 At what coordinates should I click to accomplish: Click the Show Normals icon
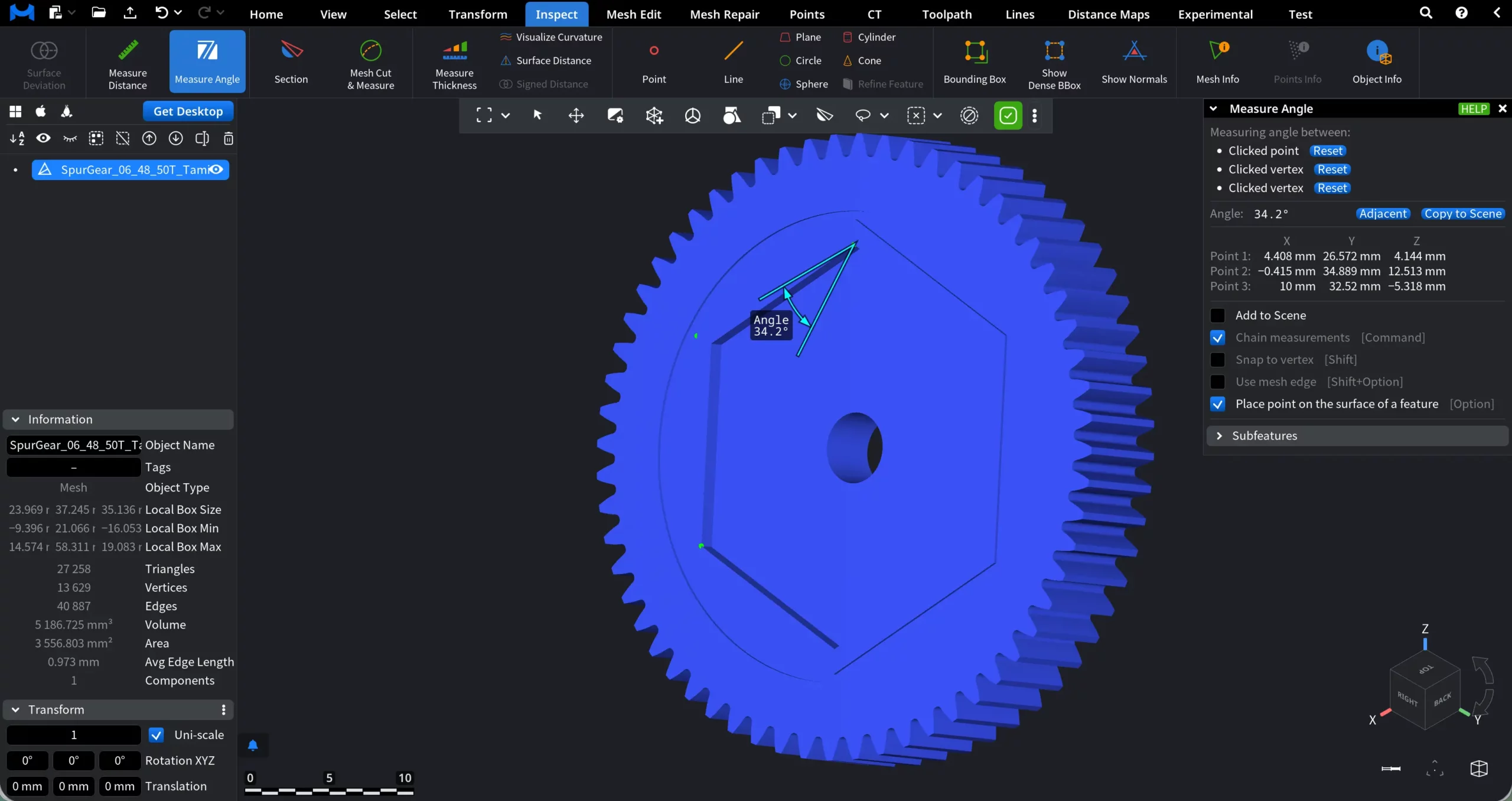click(1133, 52)
